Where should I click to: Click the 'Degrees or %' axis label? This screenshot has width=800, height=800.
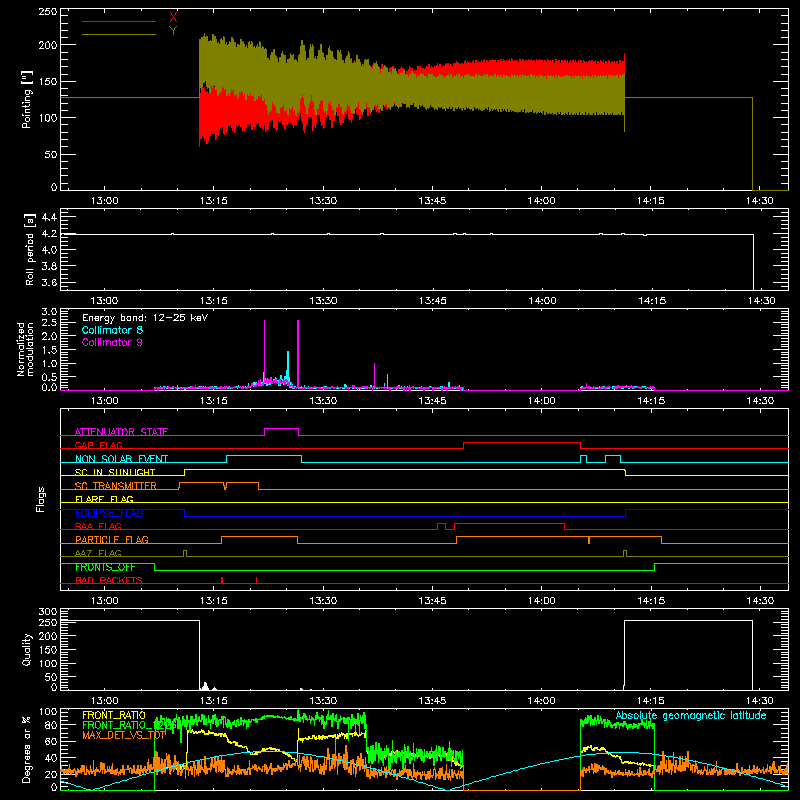(27, 749)
